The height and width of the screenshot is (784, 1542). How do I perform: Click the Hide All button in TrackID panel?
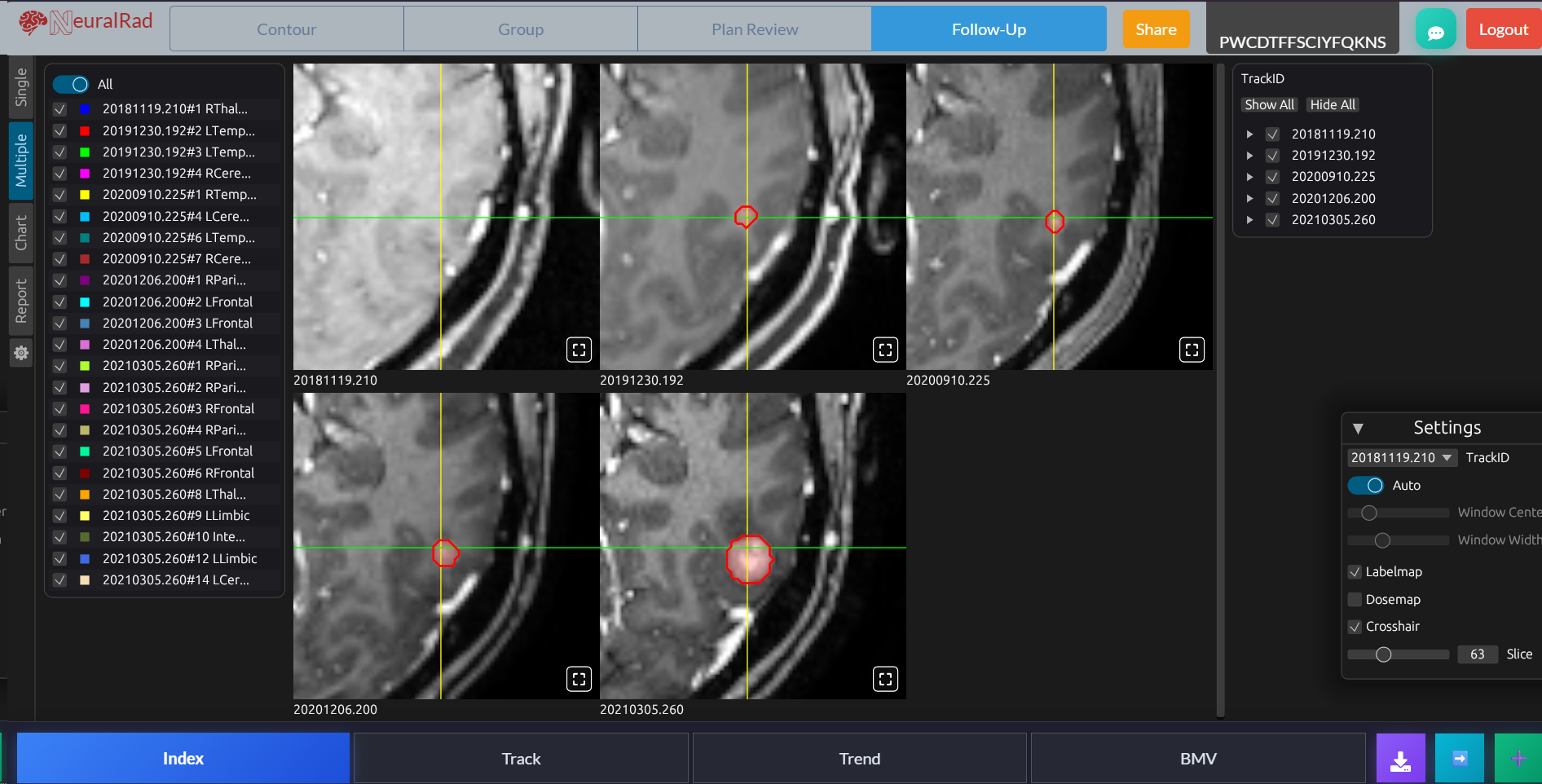pyautogui.click(x=1332, y=104)
